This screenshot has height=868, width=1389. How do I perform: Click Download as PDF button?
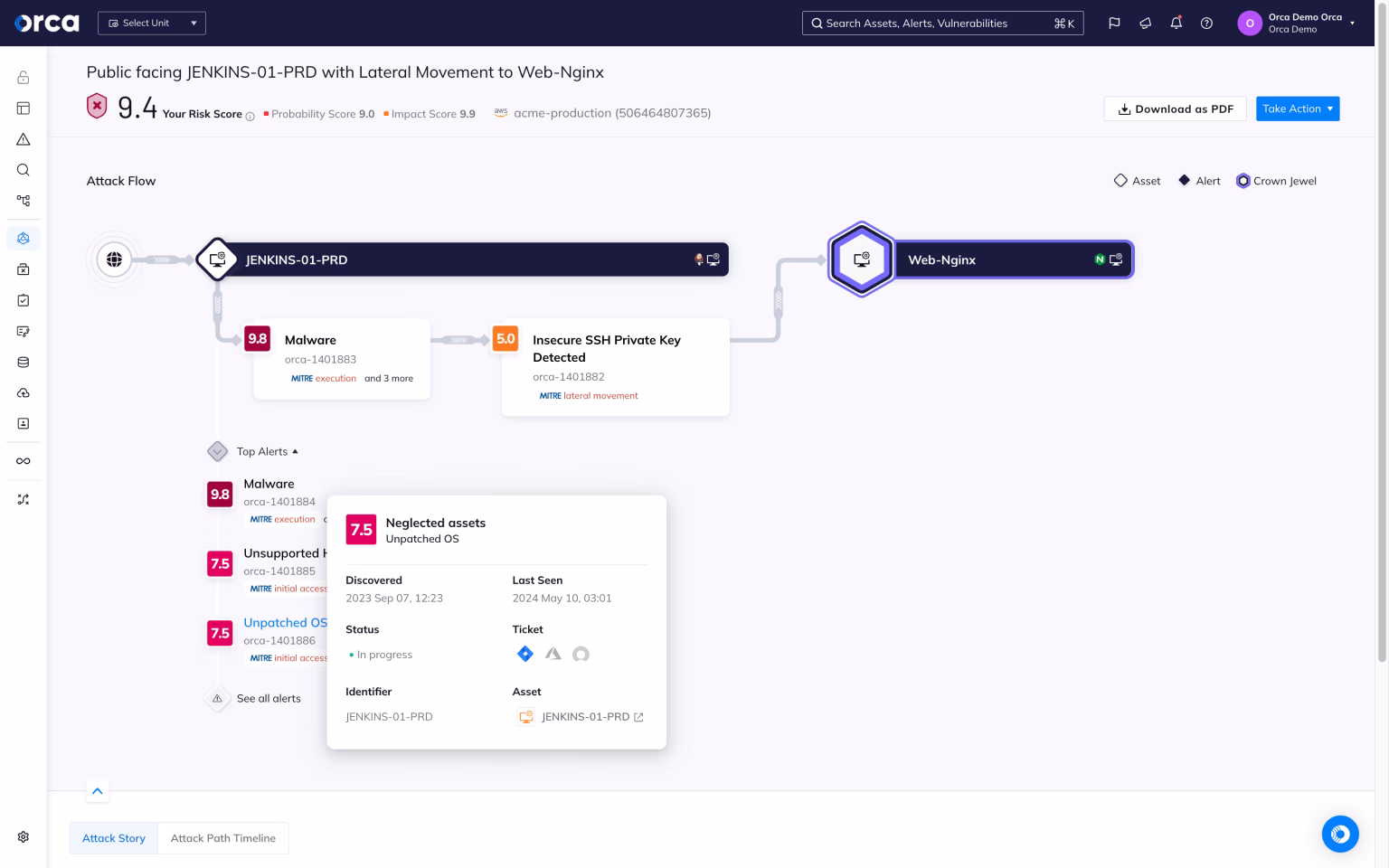pos(1175,108)
